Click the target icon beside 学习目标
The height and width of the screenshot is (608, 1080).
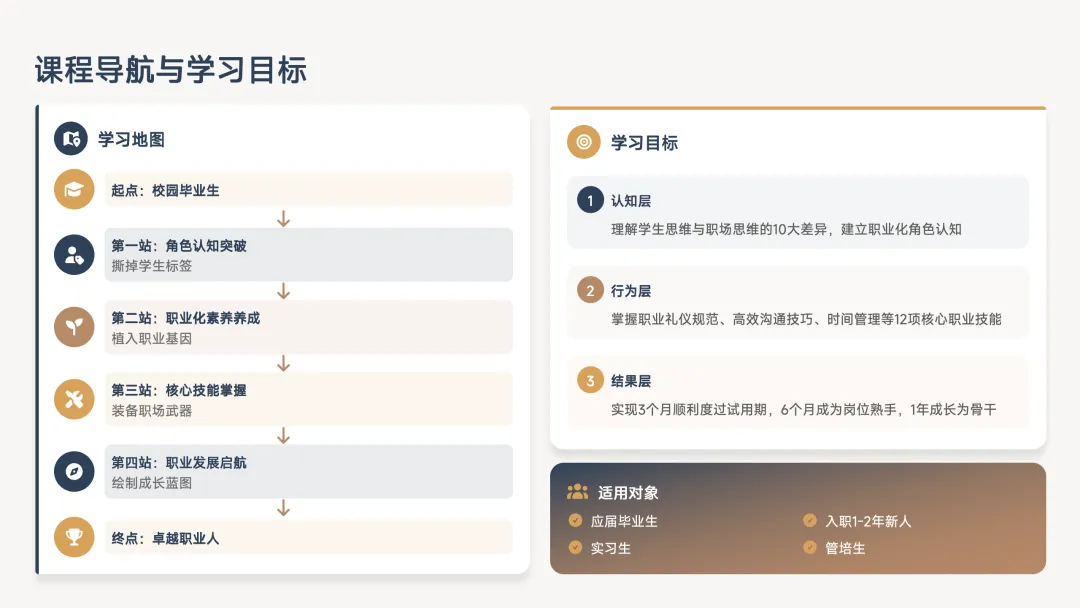coord(584,142)
